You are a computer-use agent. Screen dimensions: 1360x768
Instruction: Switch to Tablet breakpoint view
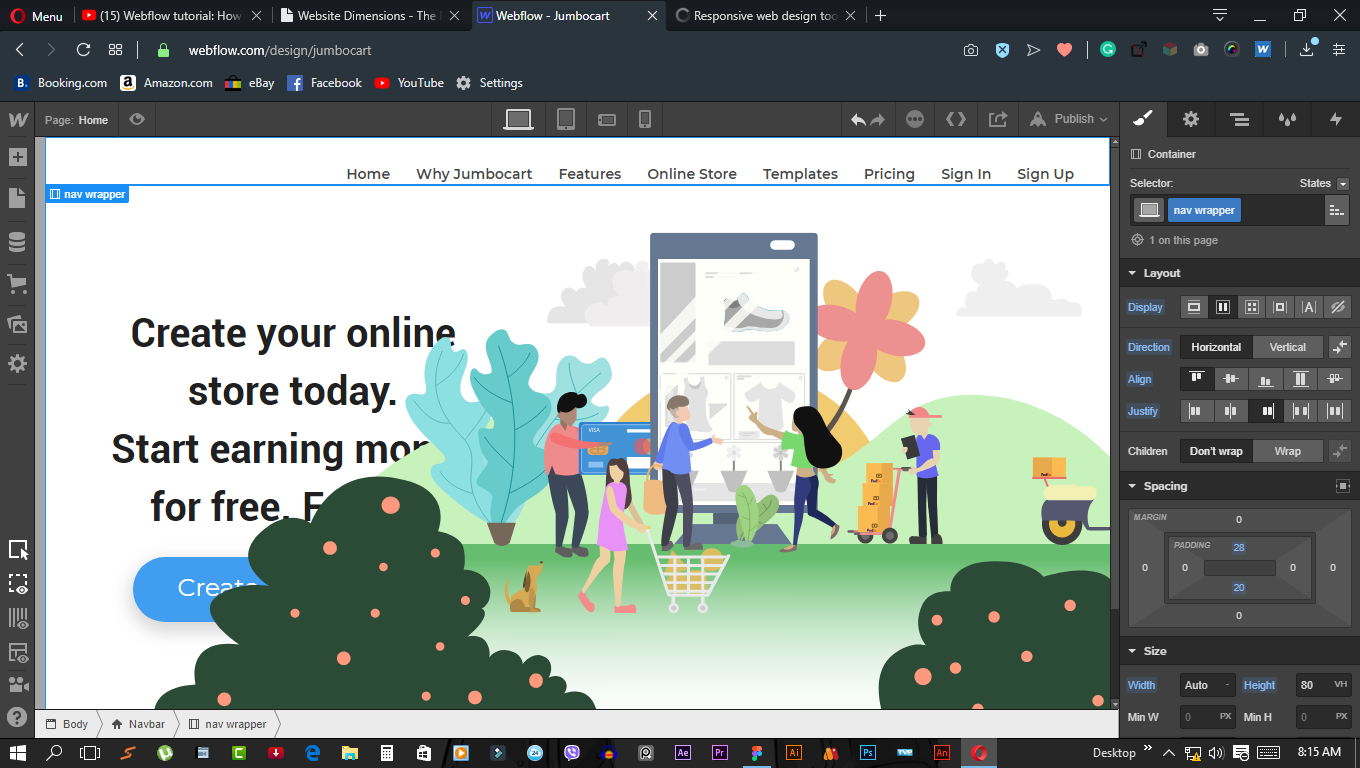coord(566,119)
